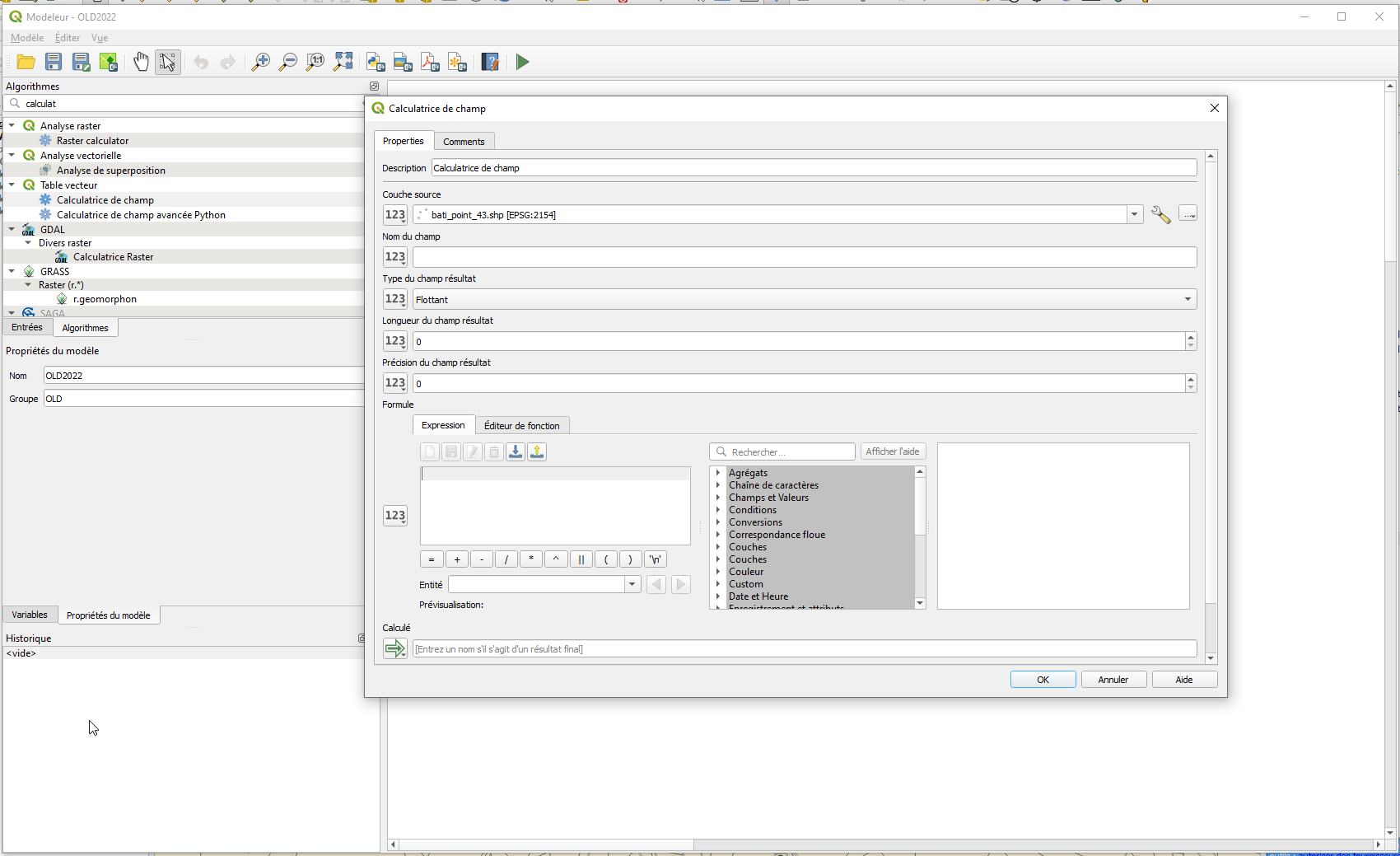Open model help documentation

coord(490,62)
